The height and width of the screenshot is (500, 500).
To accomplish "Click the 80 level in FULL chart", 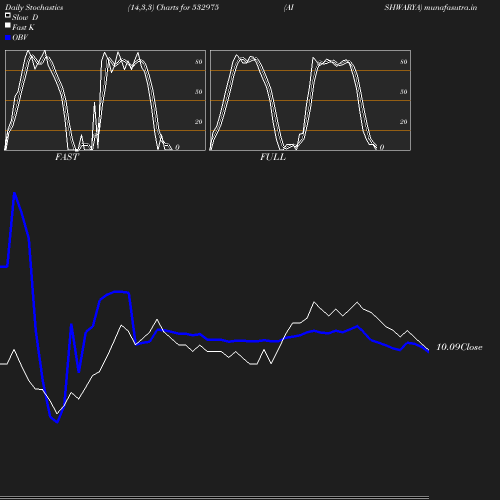I will tap(404, 62).
